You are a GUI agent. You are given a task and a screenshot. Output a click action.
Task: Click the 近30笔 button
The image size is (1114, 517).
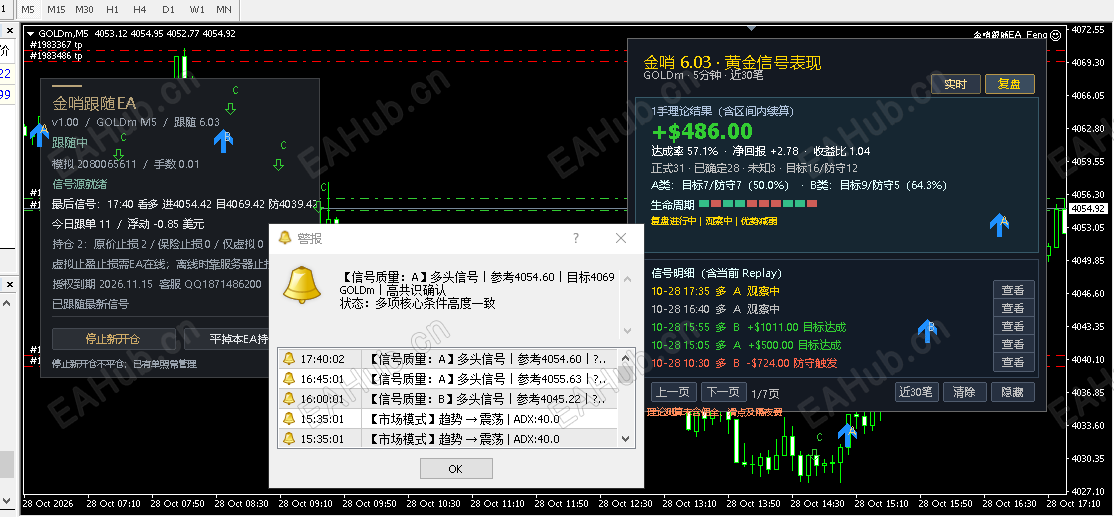pos(918,392)
